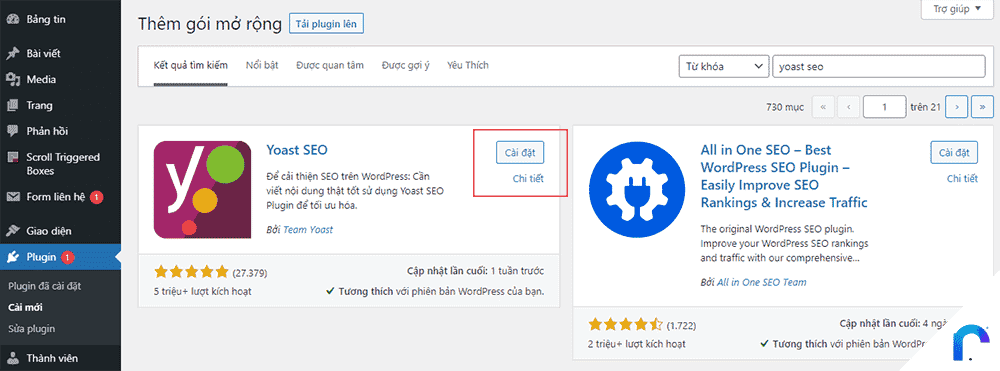Click the Bảng tin dashboard icon

[12, 19]
